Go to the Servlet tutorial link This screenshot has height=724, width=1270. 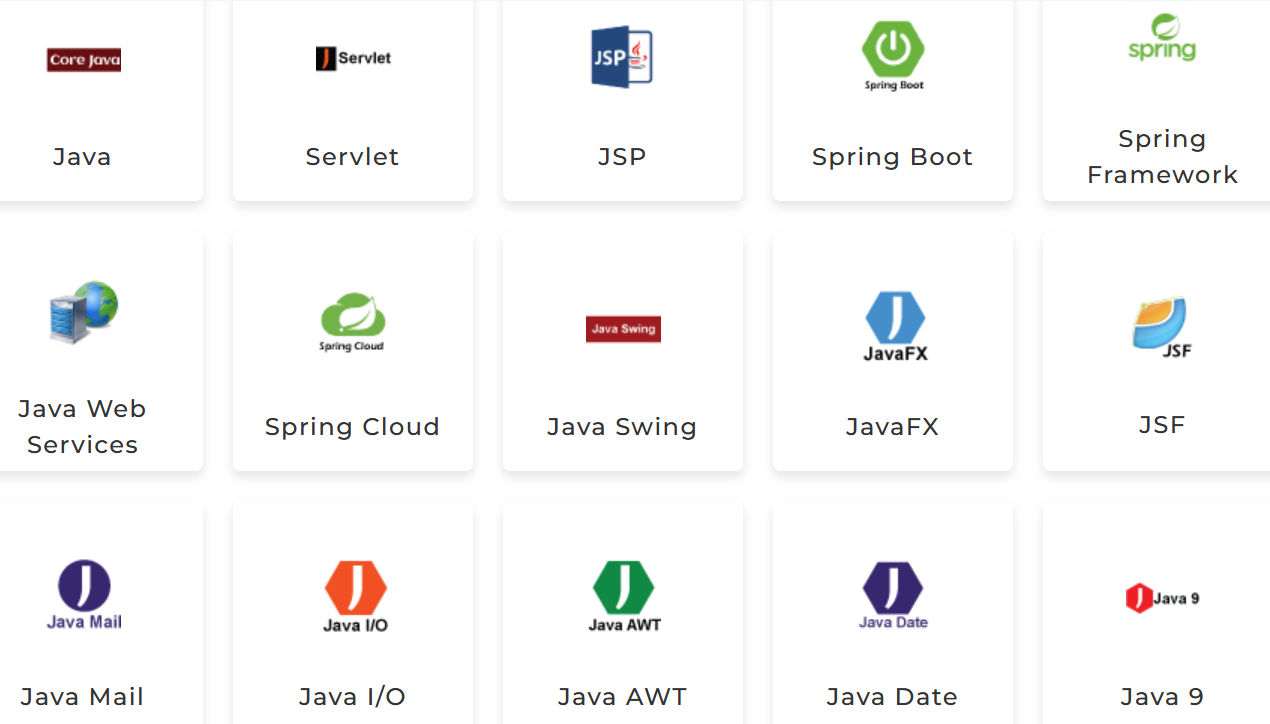click(x=352, y=157)
